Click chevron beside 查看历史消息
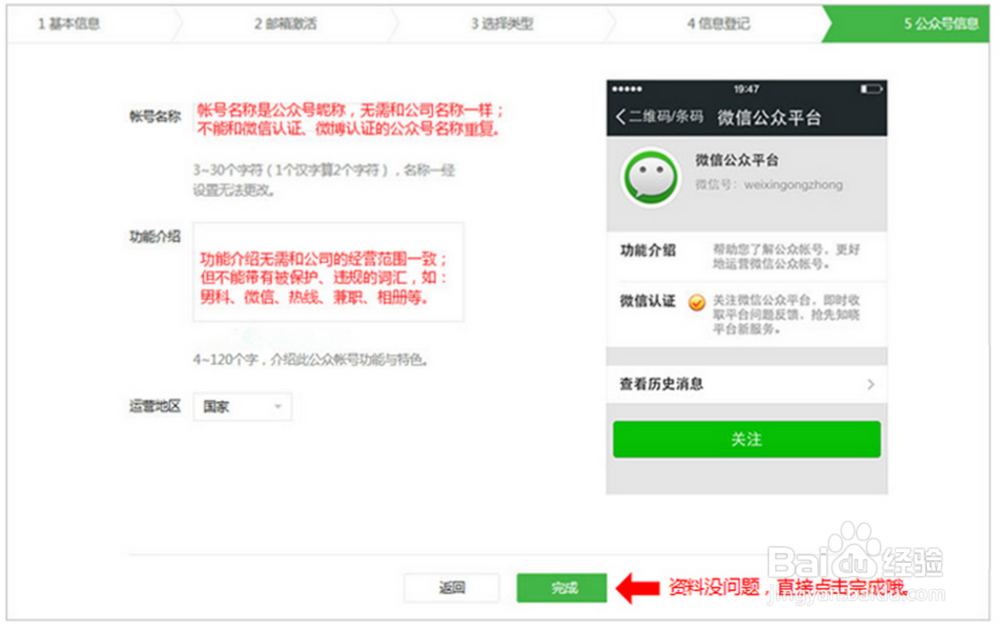1000x628 pixels. click(x=871, y=384)
